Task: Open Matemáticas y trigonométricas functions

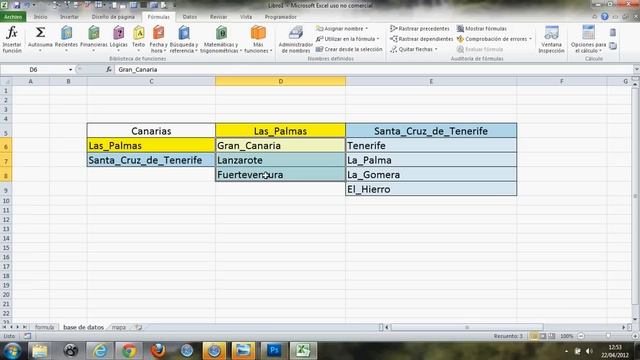Action: click(x=221, y=39)
